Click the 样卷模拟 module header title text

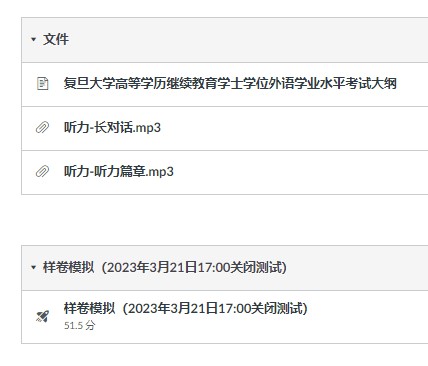[x=165, y=267]
